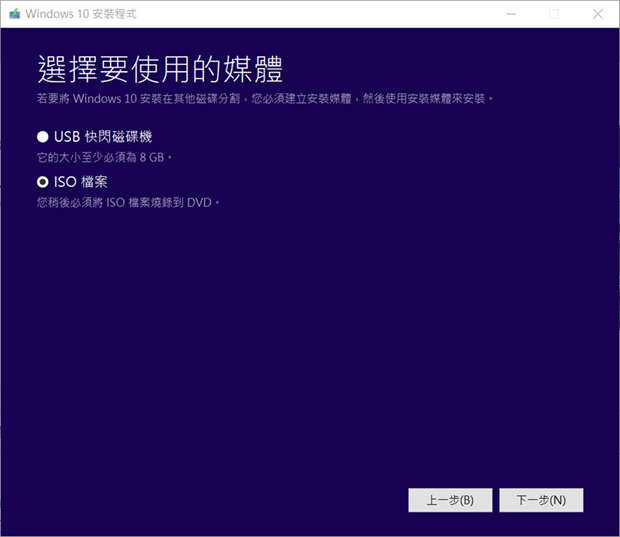
Task: Choose the ISO 檔案 radio button
Action: click(42, 182)
